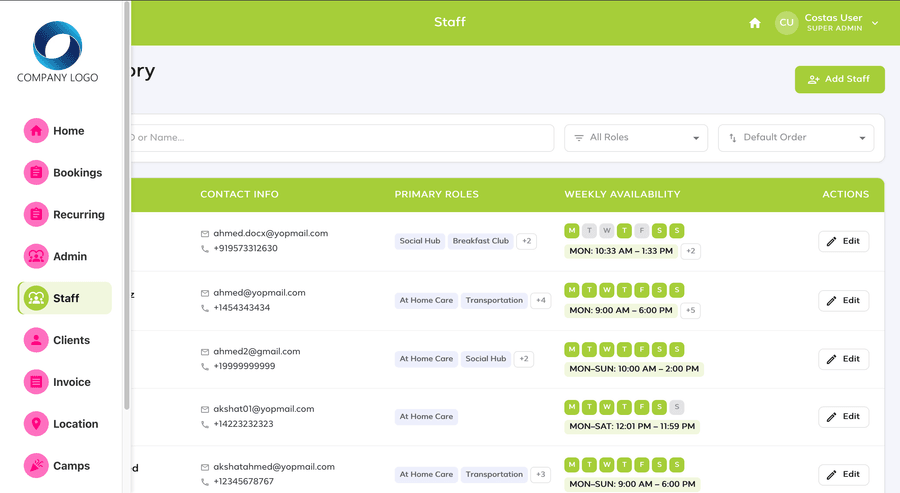Edit the ahmed2@gmail.com staff row
The image size is (900, 493).
pos(843,359)
